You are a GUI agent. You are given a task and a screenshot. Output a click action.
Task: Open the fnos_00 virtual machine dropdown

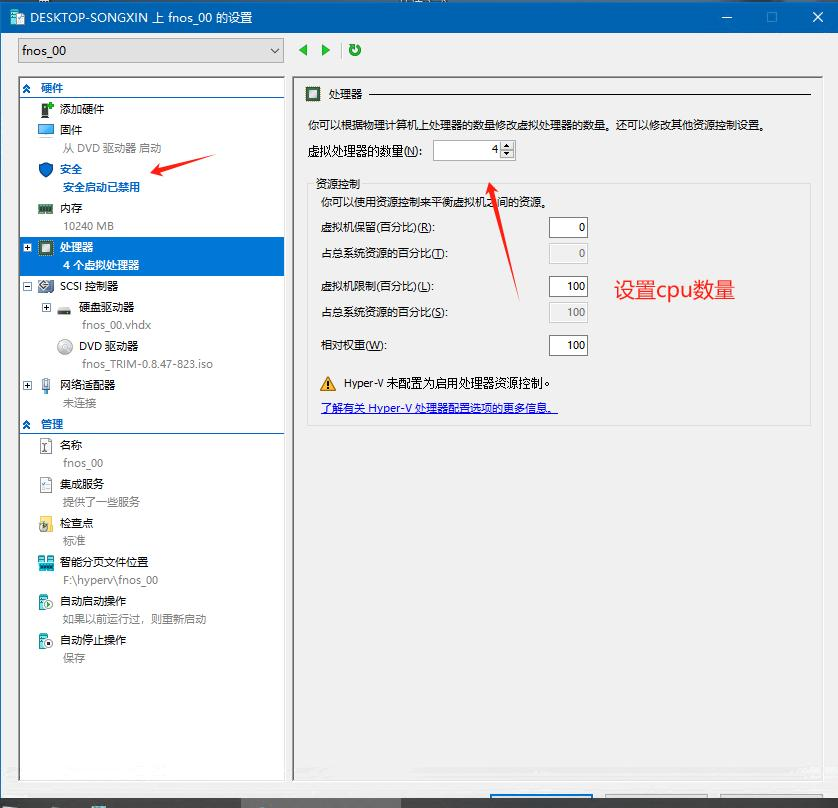point(151,51)
